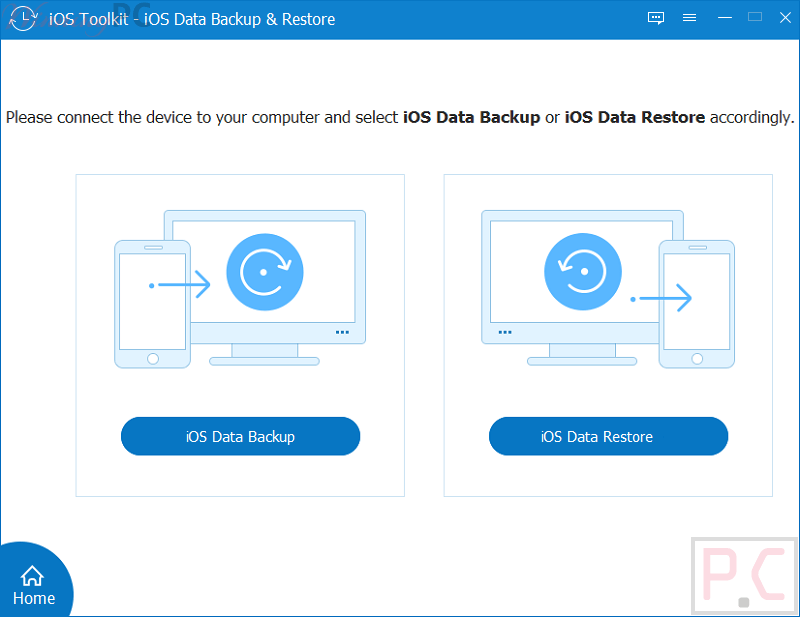Image resolution: width=800 pixels, height=617 pixels.
Task: Click the iOS Data Restore button
Action: [x=608, y=436]
